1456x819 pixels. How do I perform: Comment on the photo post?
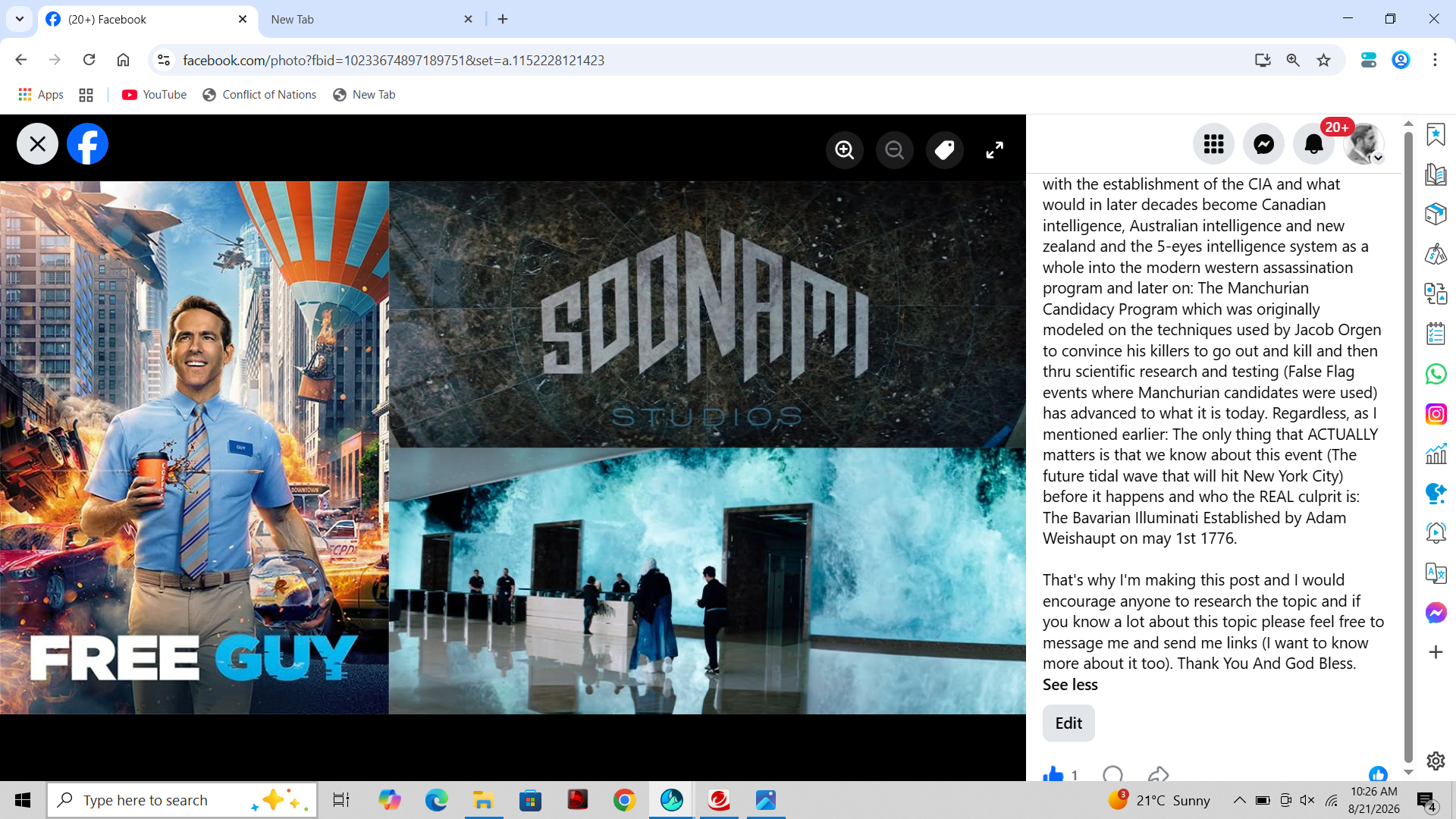click(1112, 774)
